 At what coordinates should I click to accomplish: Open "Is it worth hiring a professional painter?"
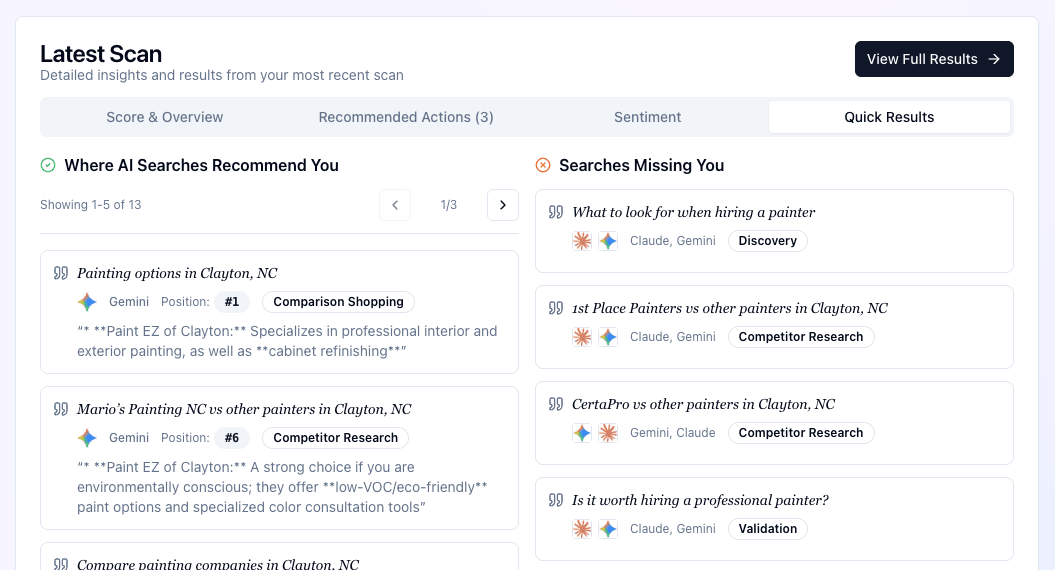click(700, 501)
